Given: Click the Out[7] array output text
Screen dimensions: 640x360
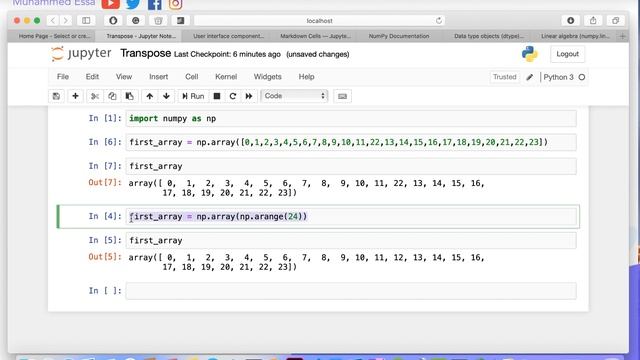Looking at the screenshot, I should [x=307, y=188].
